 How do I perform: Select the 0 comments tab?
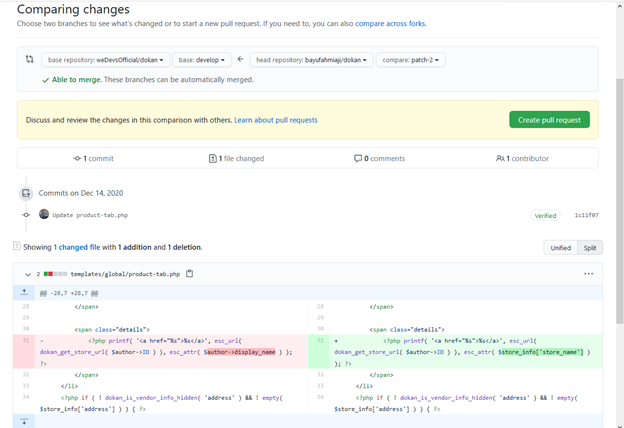coord(379,158)
